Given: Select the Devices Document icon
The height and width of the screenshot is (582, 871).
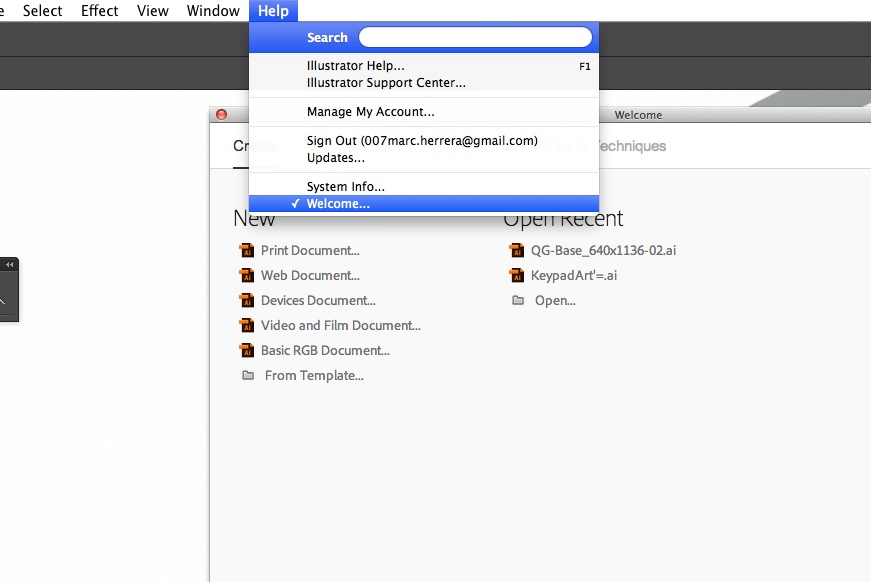Looking at the screenshot, I should point(247,300).
